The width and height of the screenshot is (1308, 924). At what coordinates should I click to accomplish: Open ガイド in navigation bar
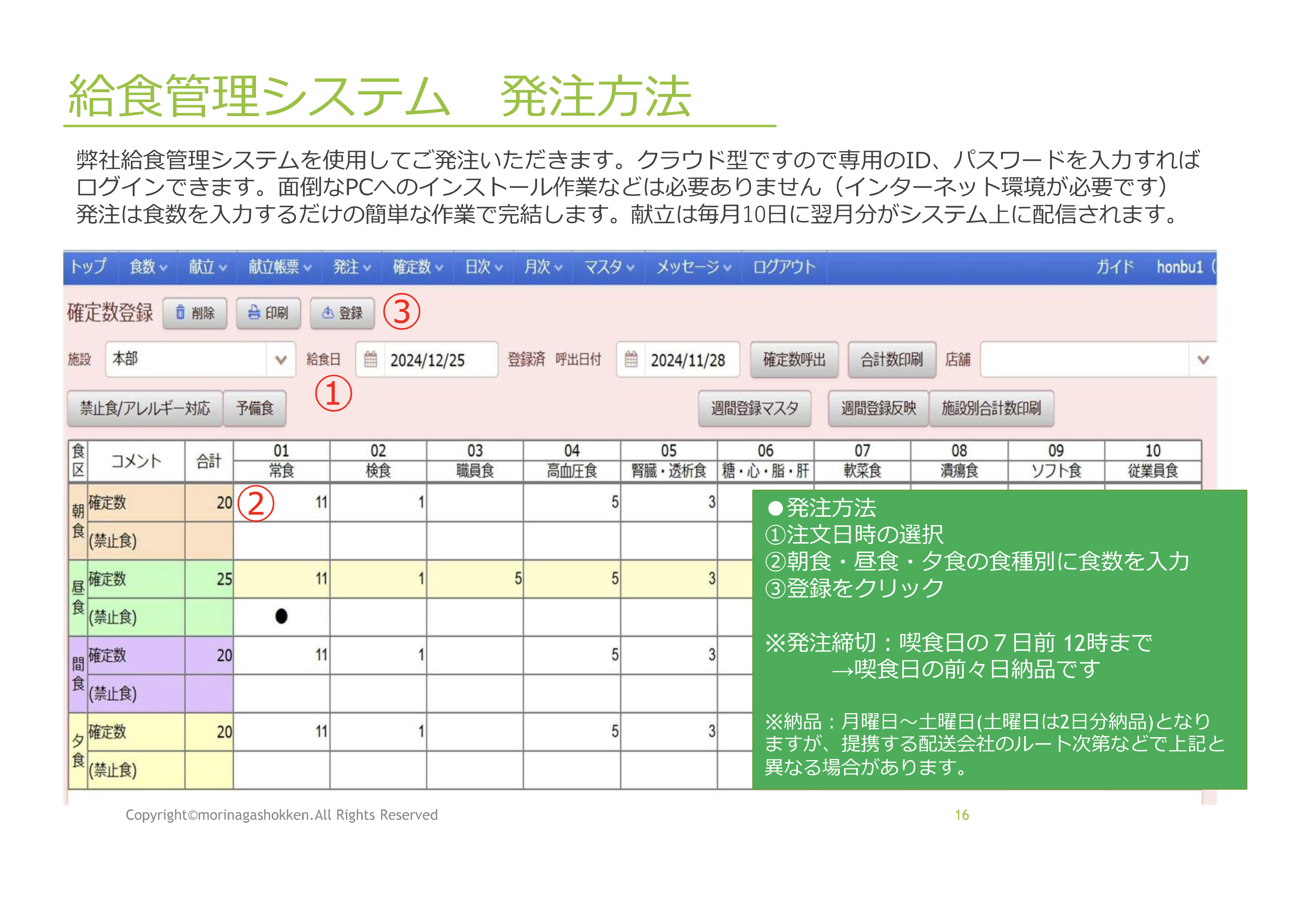(1115, 267)
